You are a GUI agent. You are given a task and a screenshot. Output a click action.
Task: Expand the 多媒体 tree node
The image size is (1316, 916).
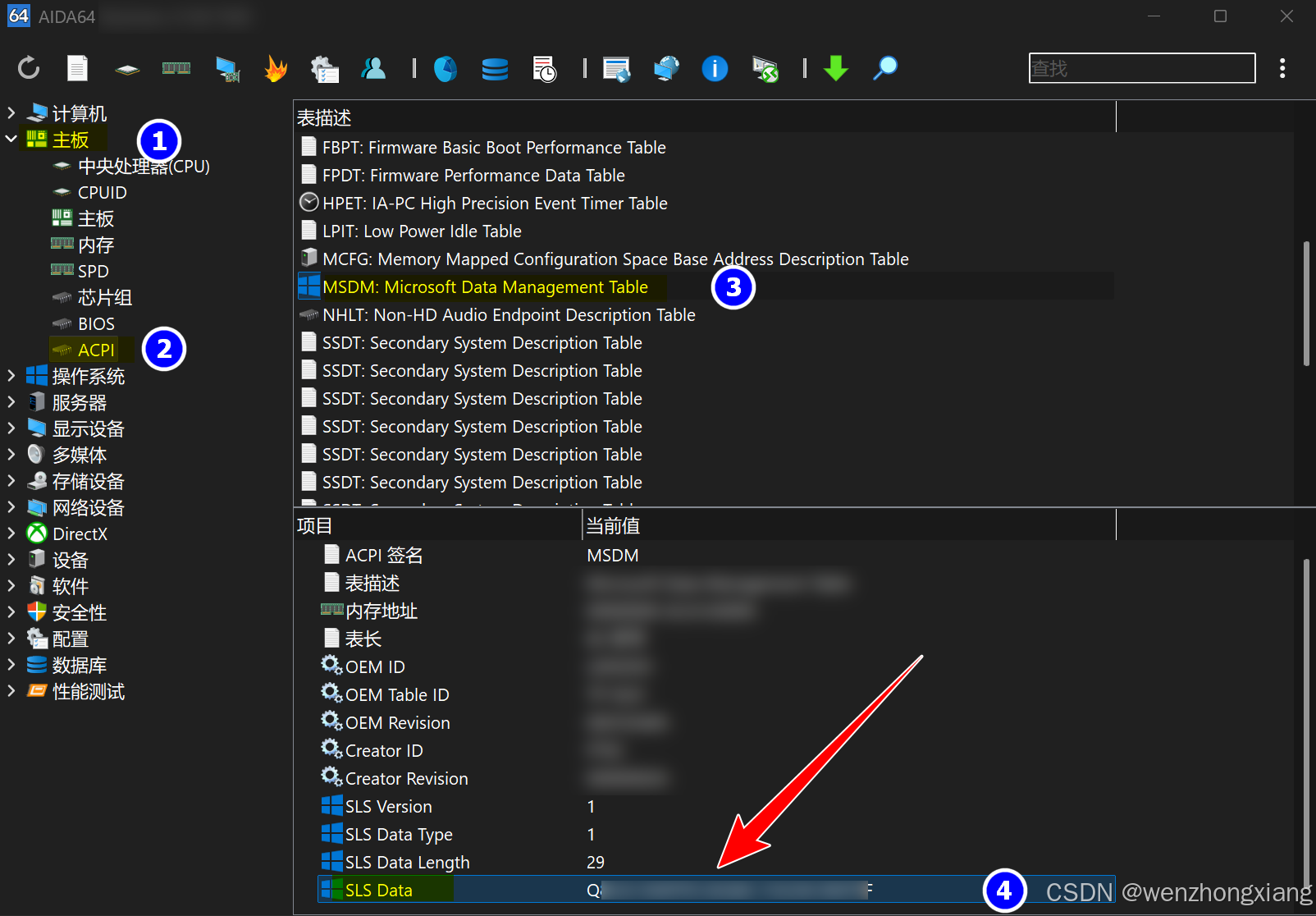tap(11, 454)
